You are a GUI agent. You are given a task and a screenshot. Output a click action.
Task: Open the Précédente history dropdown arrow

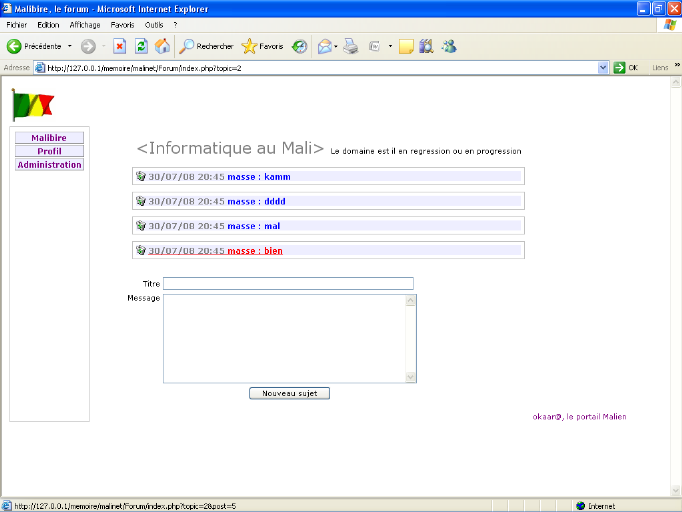[70, 46]
